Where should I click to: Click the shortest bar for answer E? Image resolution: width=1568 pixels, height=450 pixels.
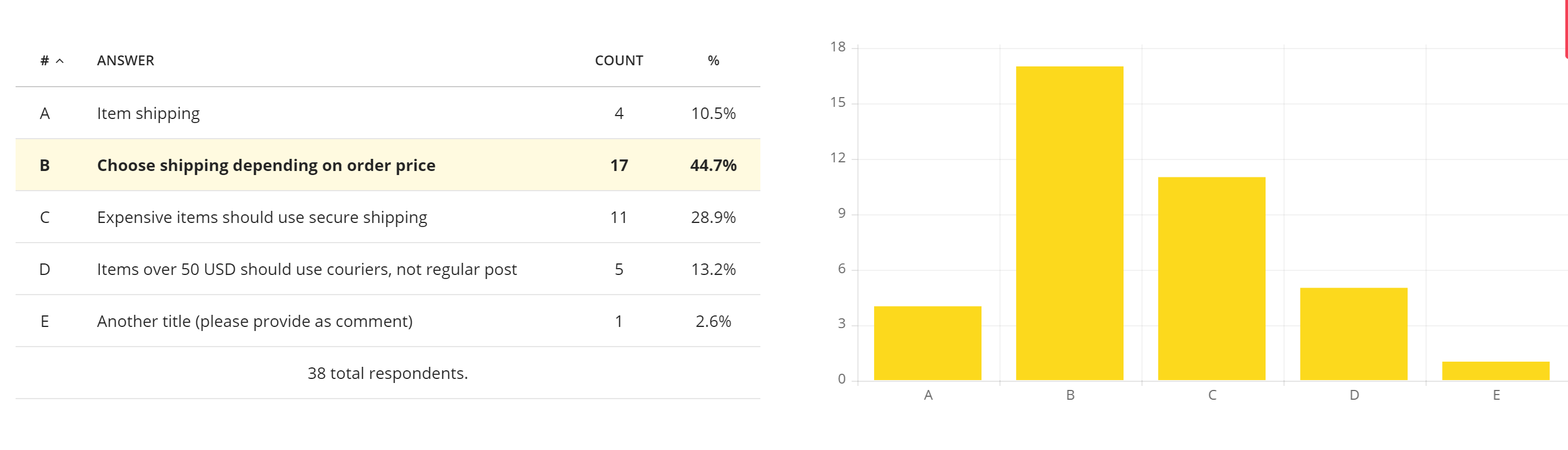point(1495,371)
